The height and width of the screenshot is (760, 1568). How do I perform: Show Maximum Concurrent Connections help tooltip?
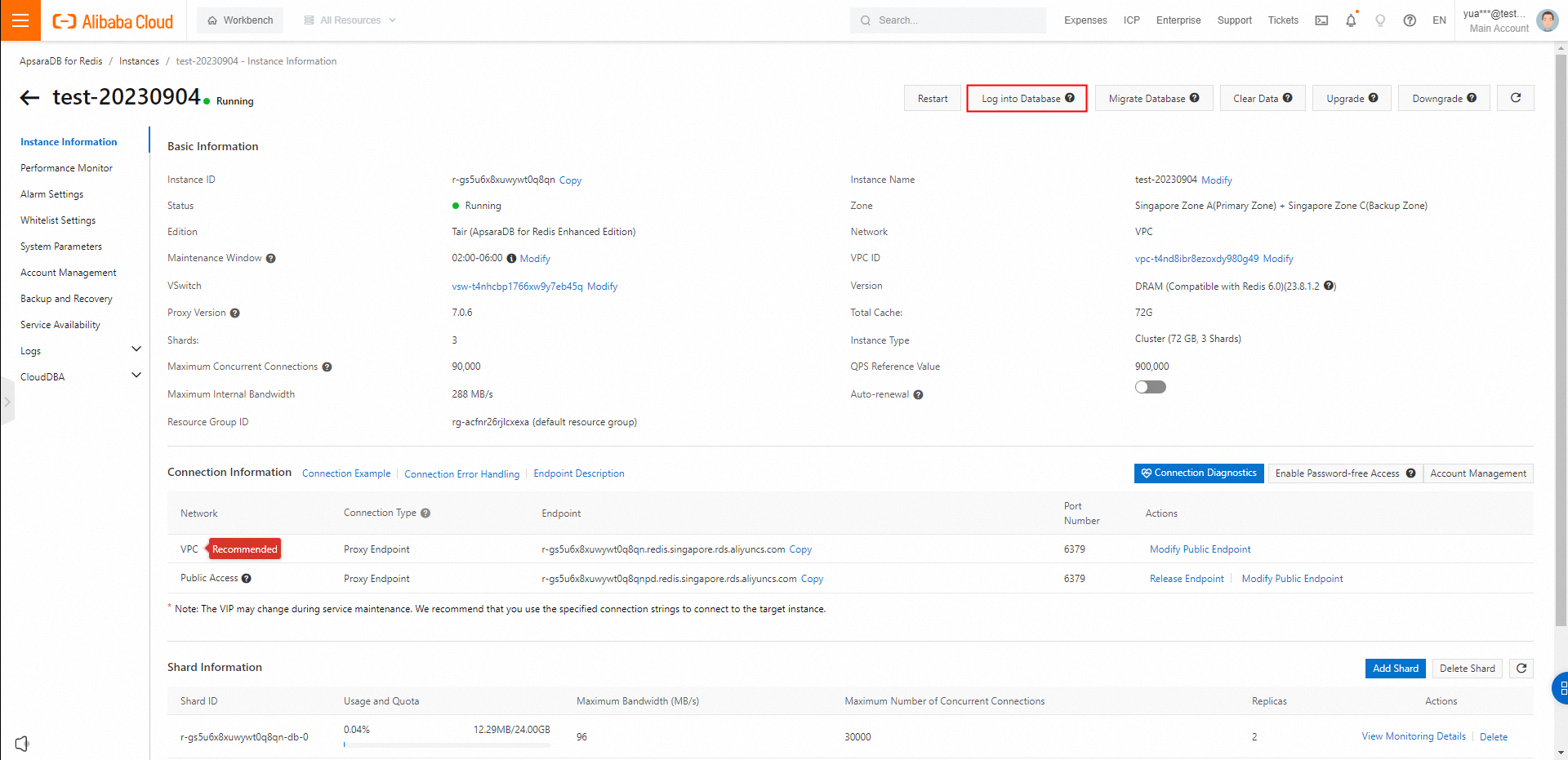click(x=327, y=367)
